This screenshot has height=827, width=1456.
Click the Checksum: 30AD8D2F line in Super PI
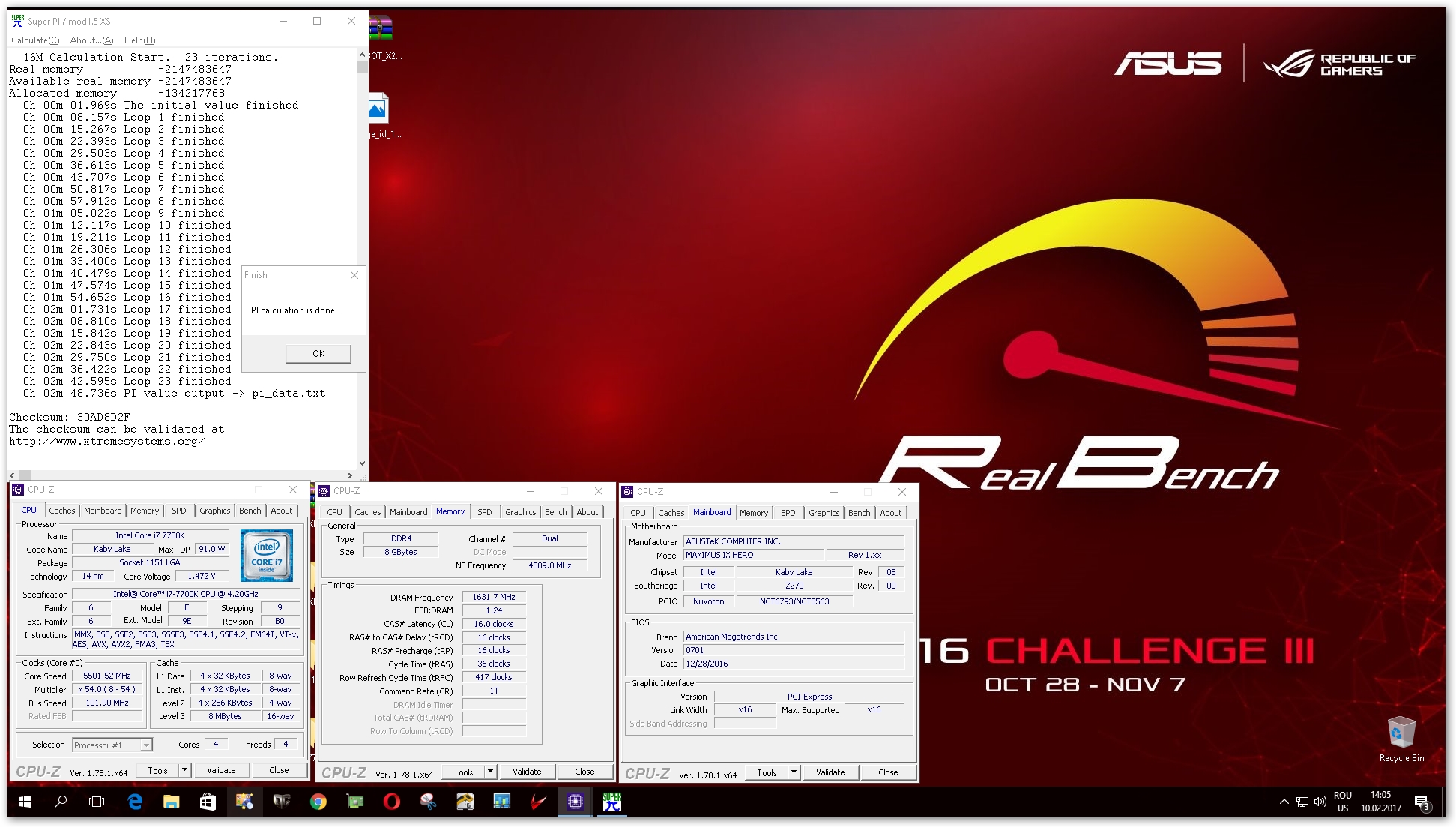coord(70,417)
